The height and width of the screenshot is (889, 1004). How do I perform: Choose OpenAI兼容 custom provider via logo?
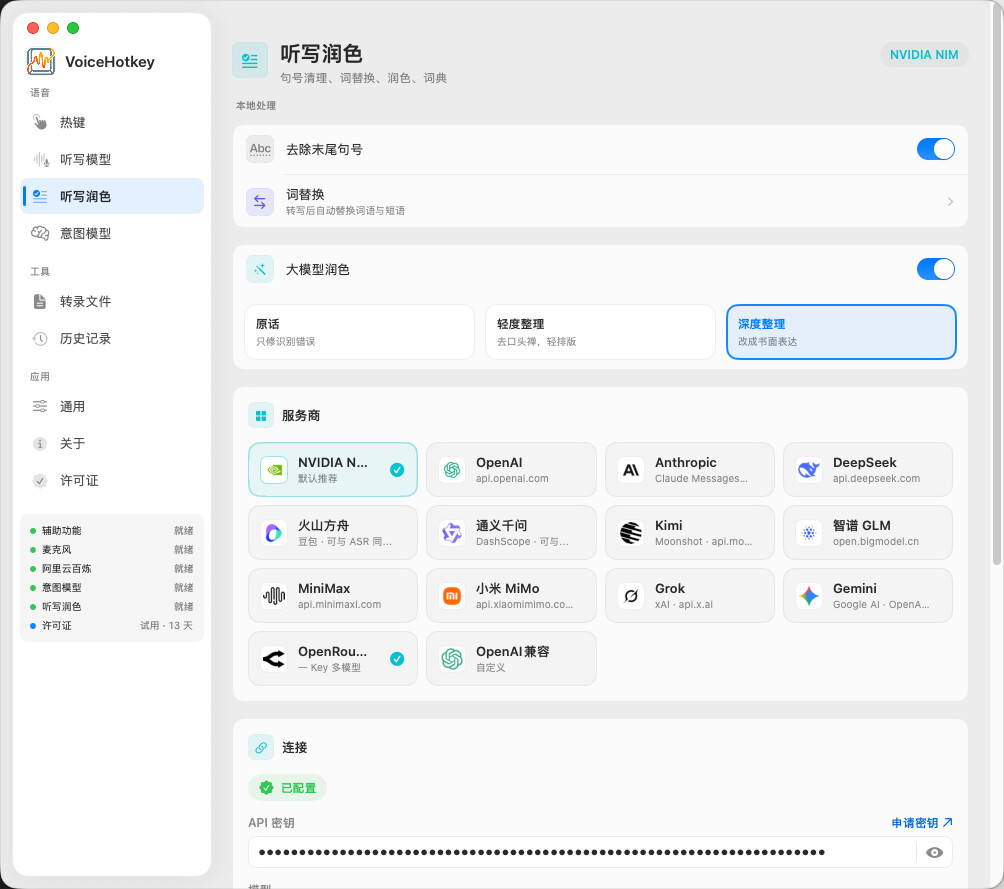[x=452, y=658]
